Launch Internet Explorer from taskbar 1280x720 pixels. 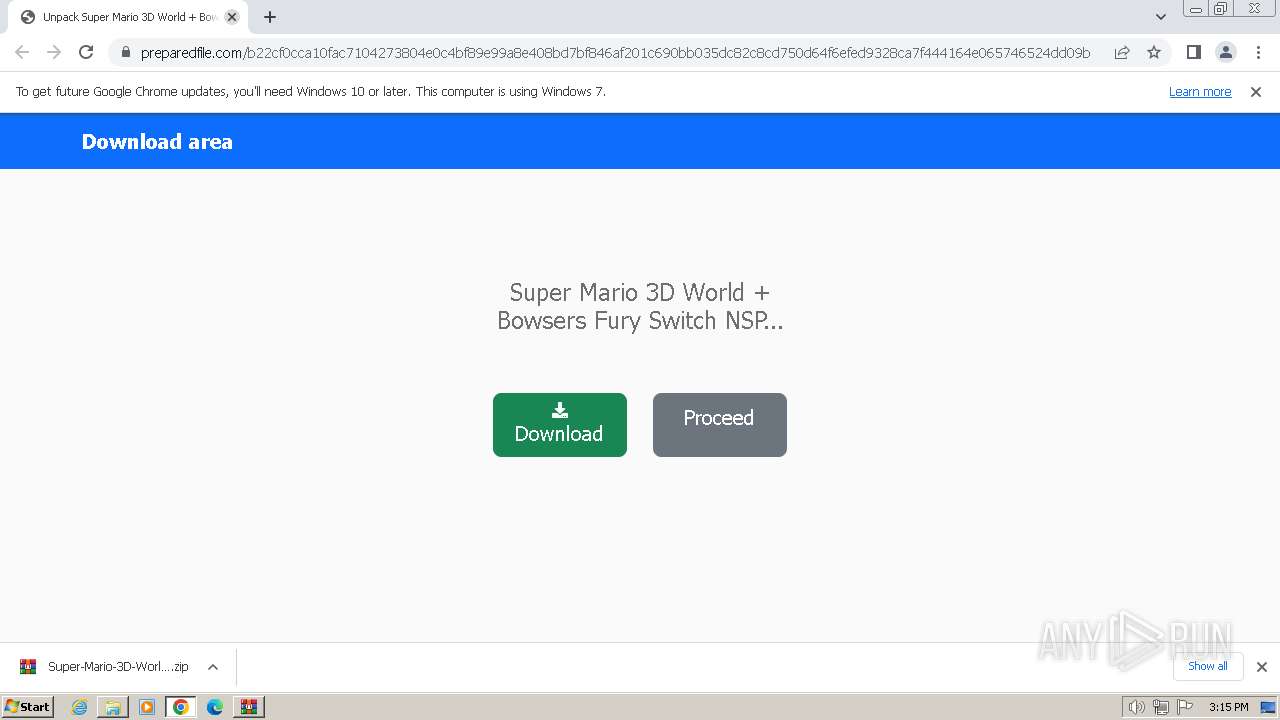pos(80,707)
